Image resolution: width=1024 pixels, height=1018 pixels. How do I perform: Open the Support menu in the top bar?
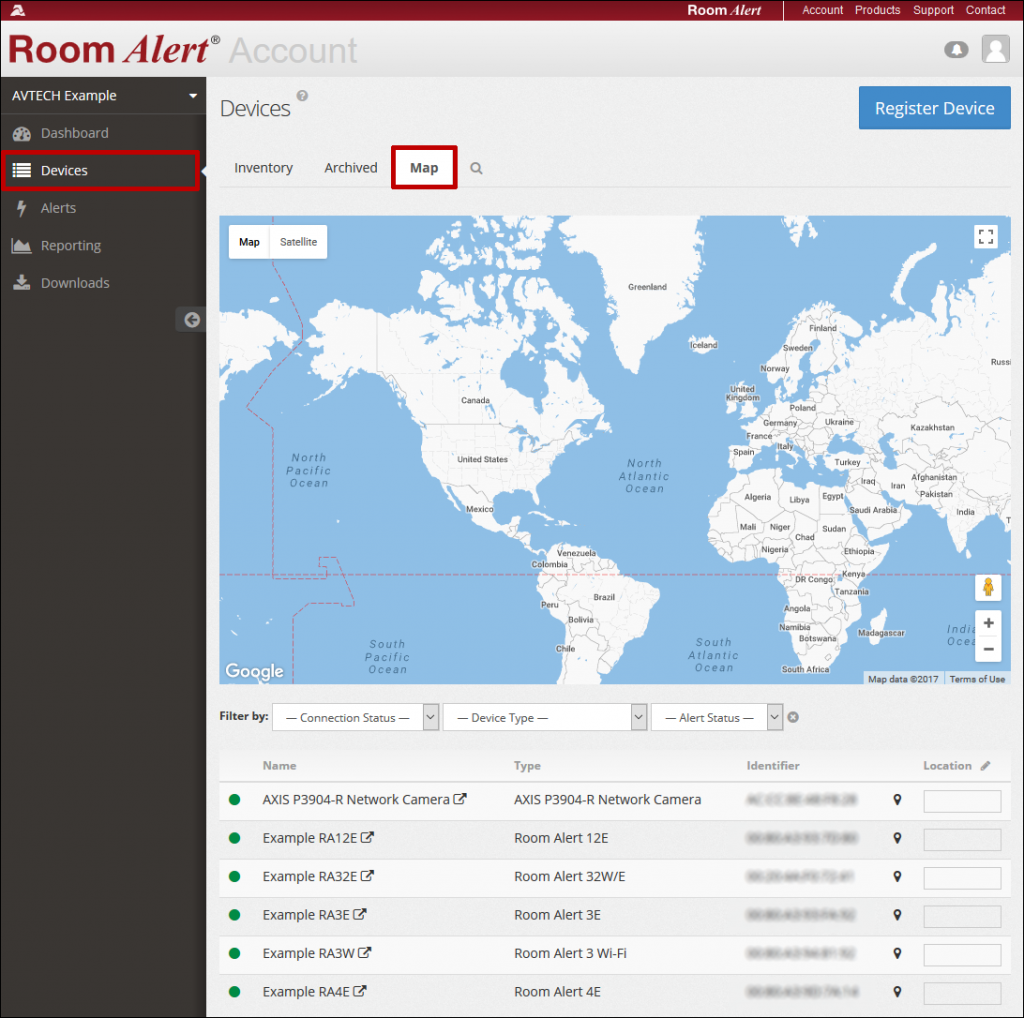point(933,10)
